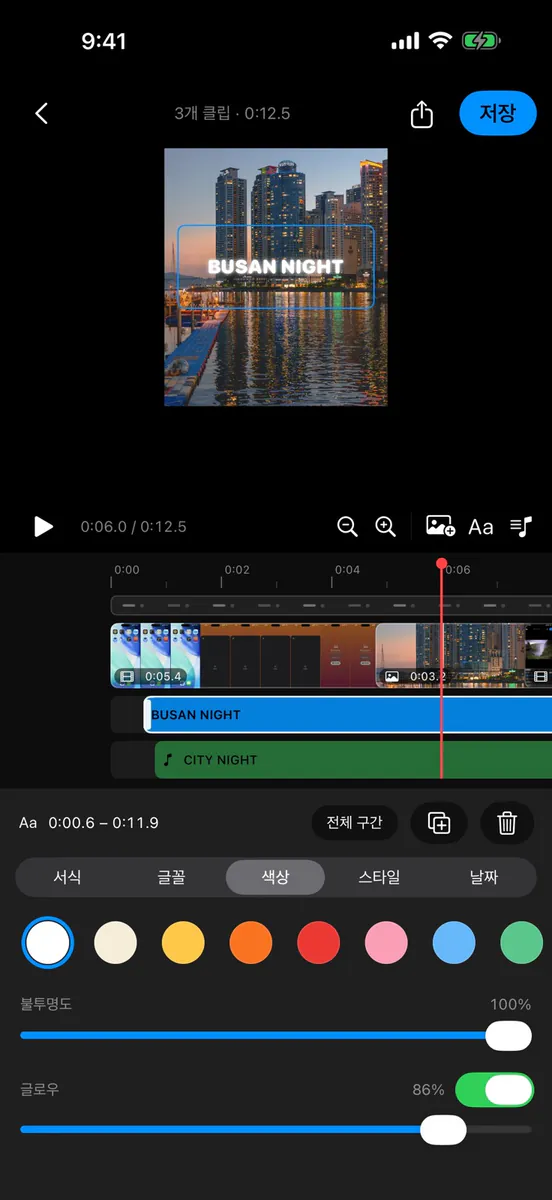Tap the 3개 클립 · 0:12.5 title
552x1200 pixels.
pos(232,114)
